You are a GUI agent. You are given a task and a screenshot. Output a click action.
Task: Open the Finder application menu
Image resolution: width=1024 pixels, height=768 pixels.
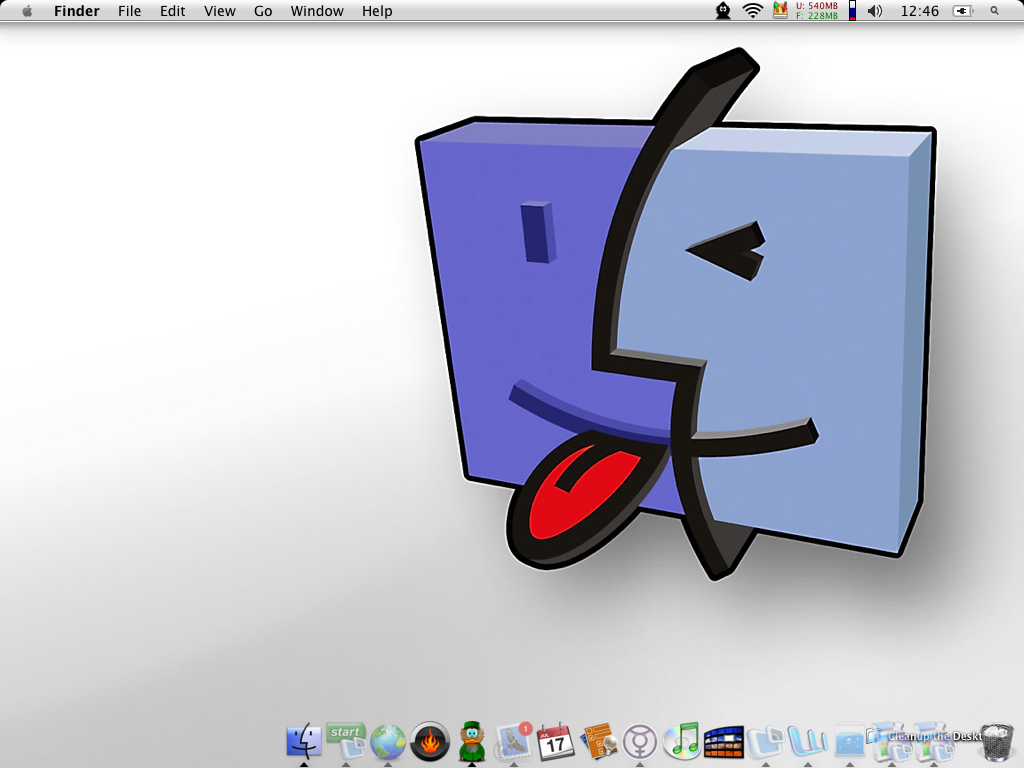pos(77,11)
